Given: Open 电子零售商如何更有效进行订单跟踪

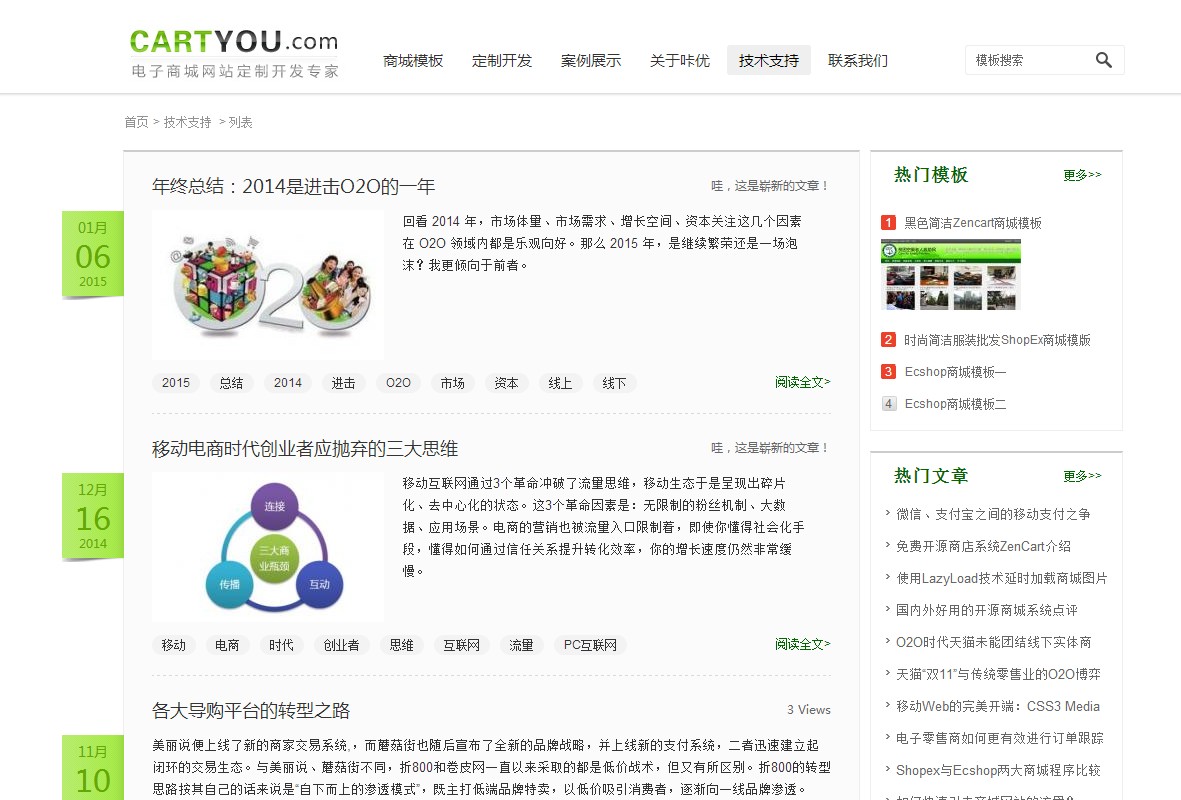Looking at the screenshot, I should [999, 738].
